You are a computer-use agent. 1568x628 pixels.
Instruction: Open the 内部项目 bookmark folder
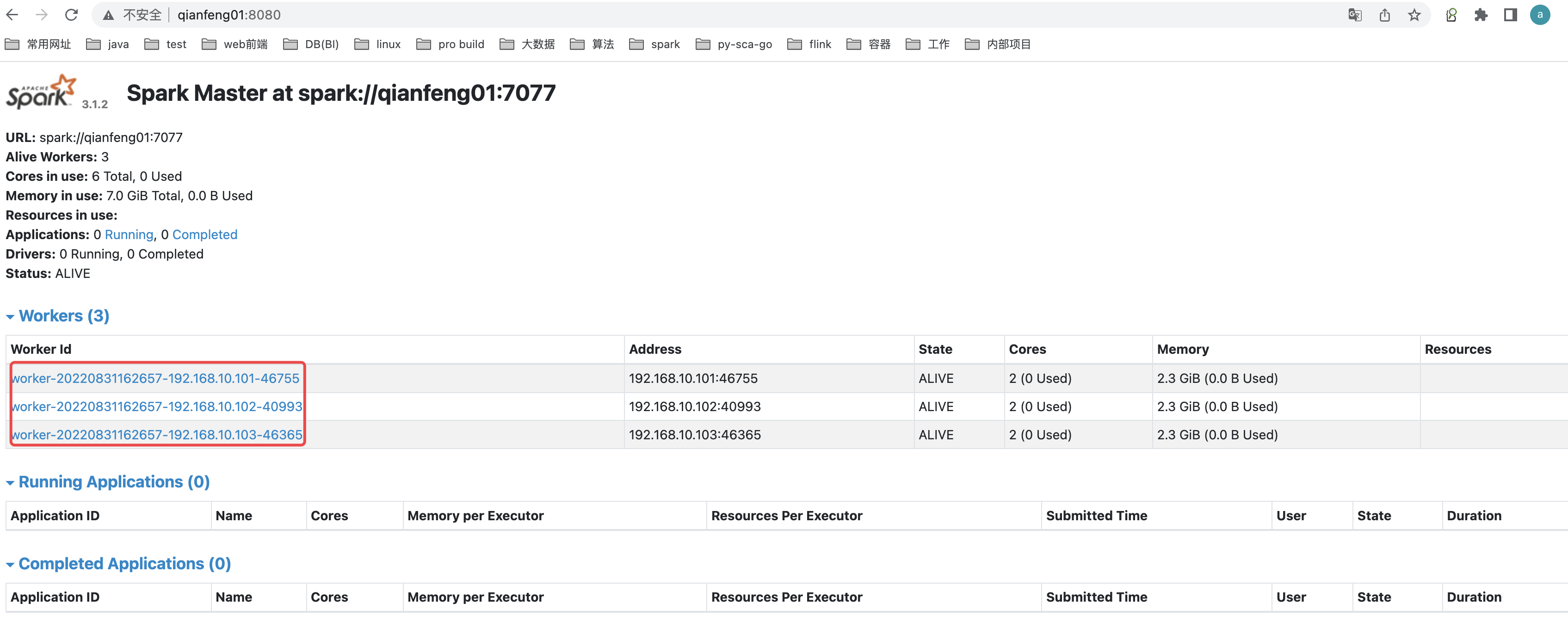(x=998, y=44)
